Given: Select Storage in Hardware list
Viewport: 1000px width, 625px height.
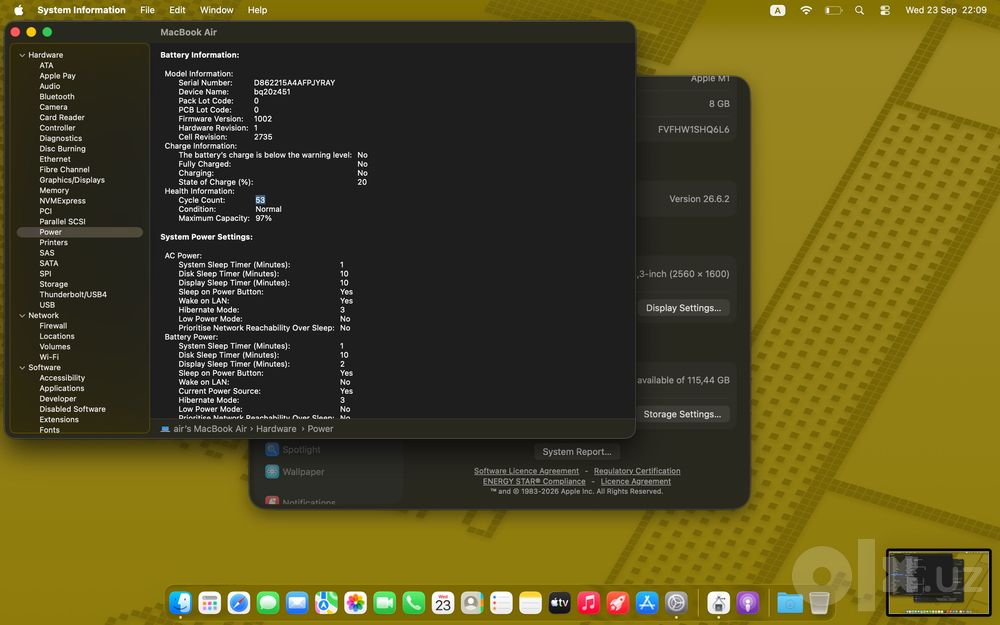Looking at the screenshot, I should coord(54,284).
